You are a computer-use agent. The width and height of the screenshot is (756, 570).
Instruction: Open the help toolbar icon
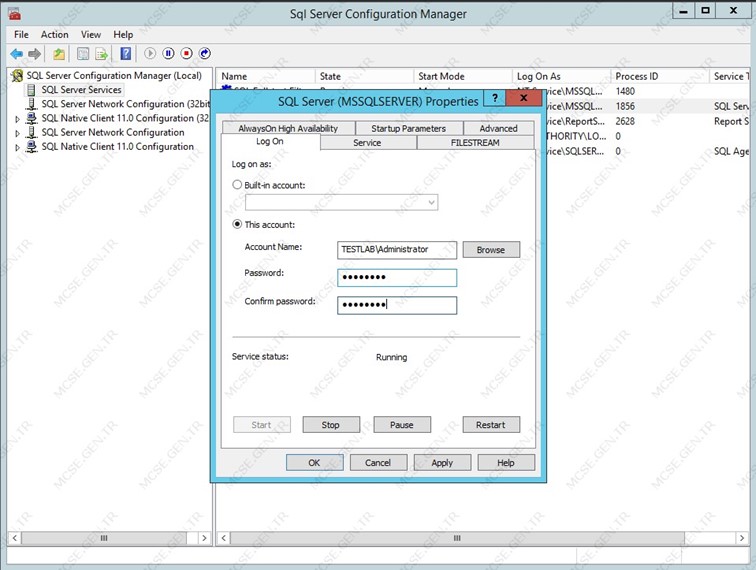125,54
